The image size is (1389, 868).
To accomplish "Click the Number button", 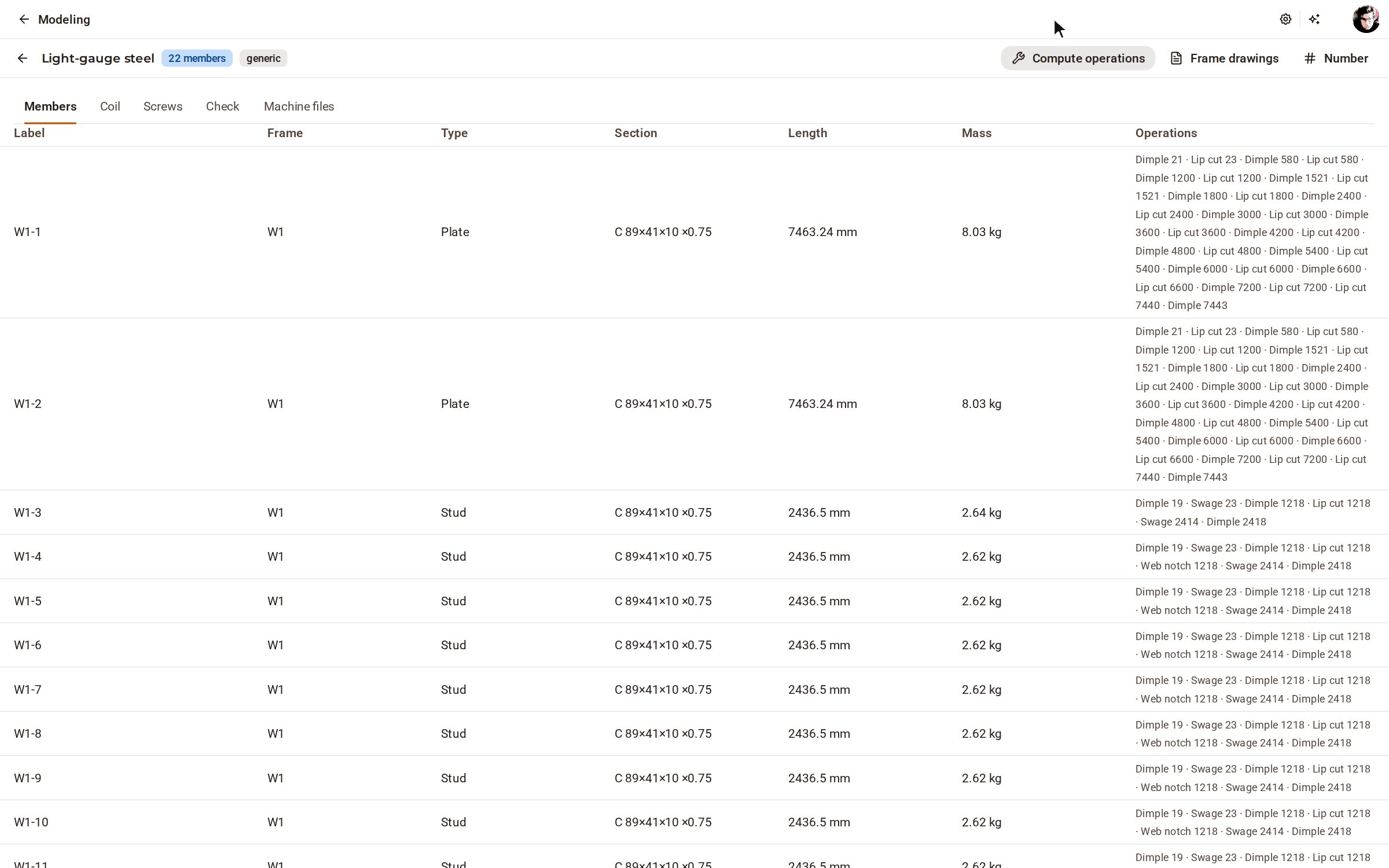I will [1336, 58].
